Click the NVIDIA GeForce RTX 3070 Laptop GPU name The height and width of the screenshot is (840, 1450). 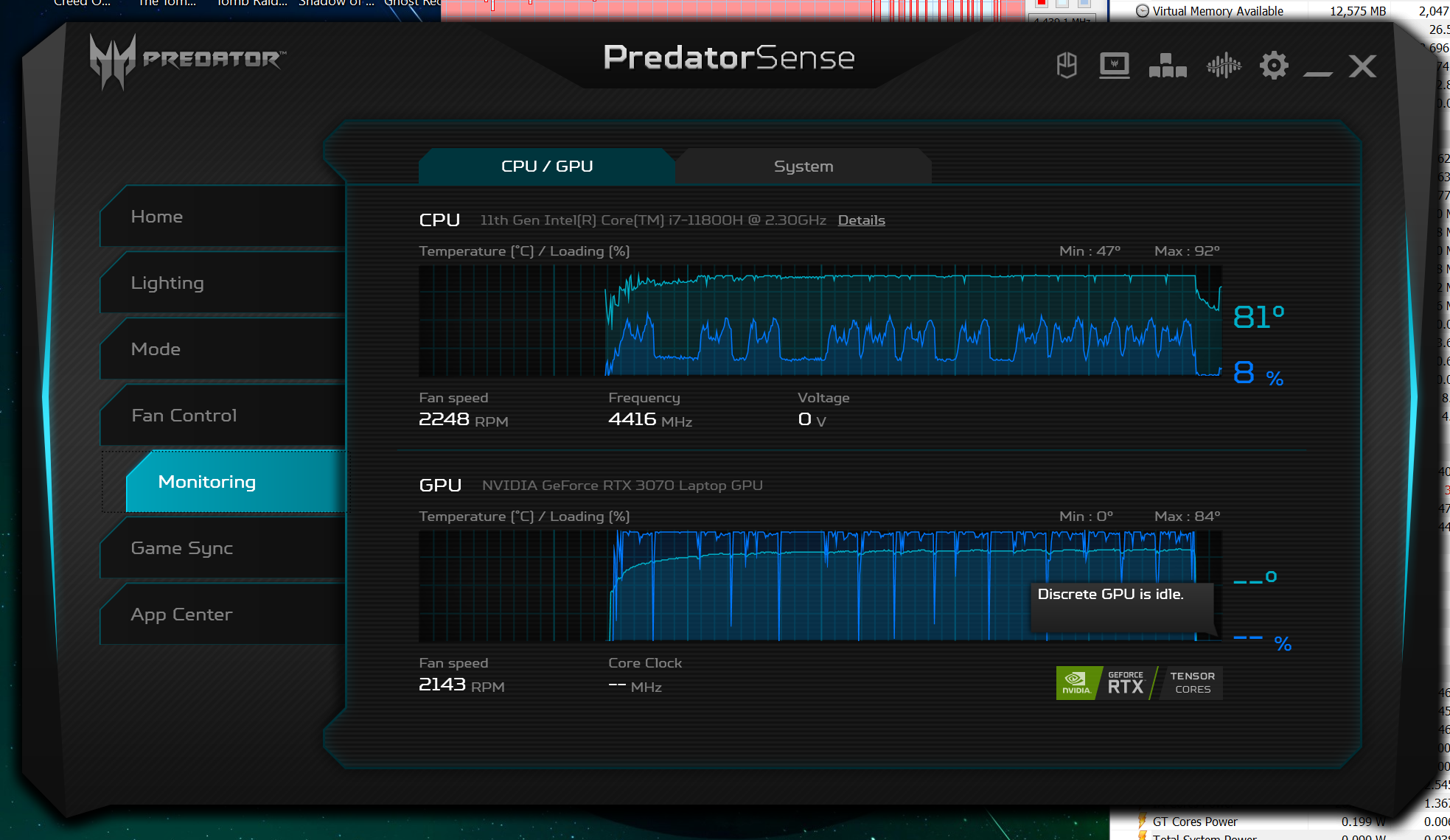pyautogui.click(x=622, y=486)
